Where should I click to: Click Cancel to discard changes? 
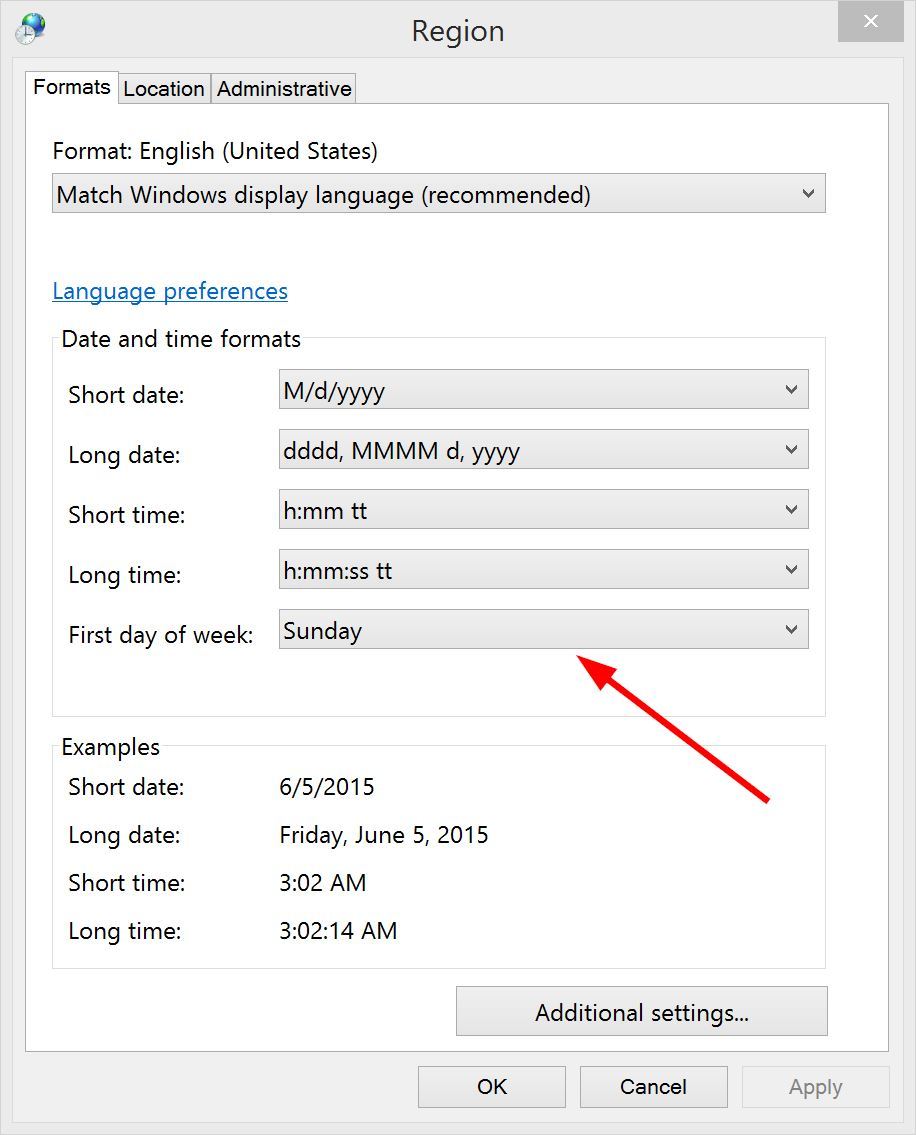[x=653, y=1087]
